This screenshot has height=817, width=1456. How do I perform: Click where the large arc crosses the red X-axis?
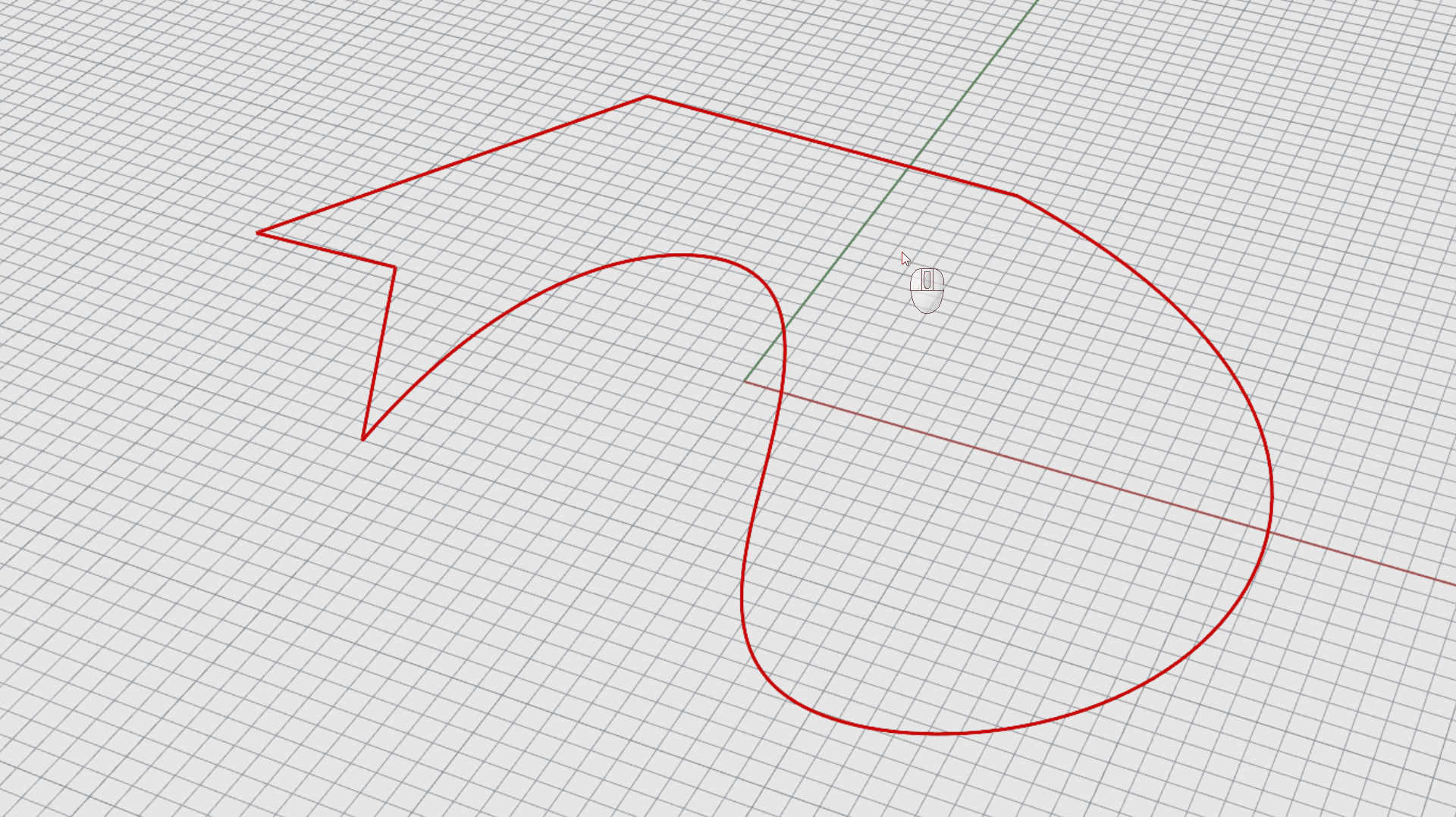(1268, 530)
